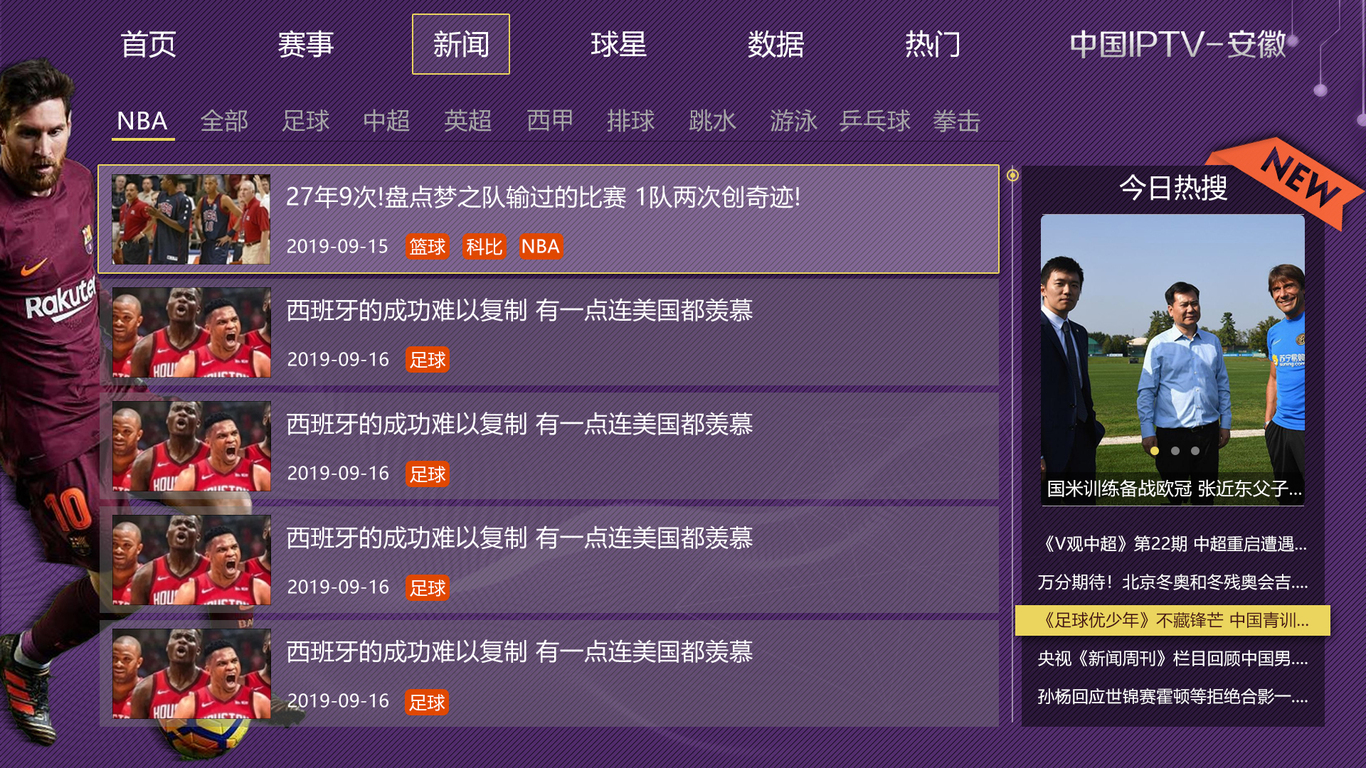Select the second carousel dot
This screenshot has width=1366, height=768.
(1175, 451)
